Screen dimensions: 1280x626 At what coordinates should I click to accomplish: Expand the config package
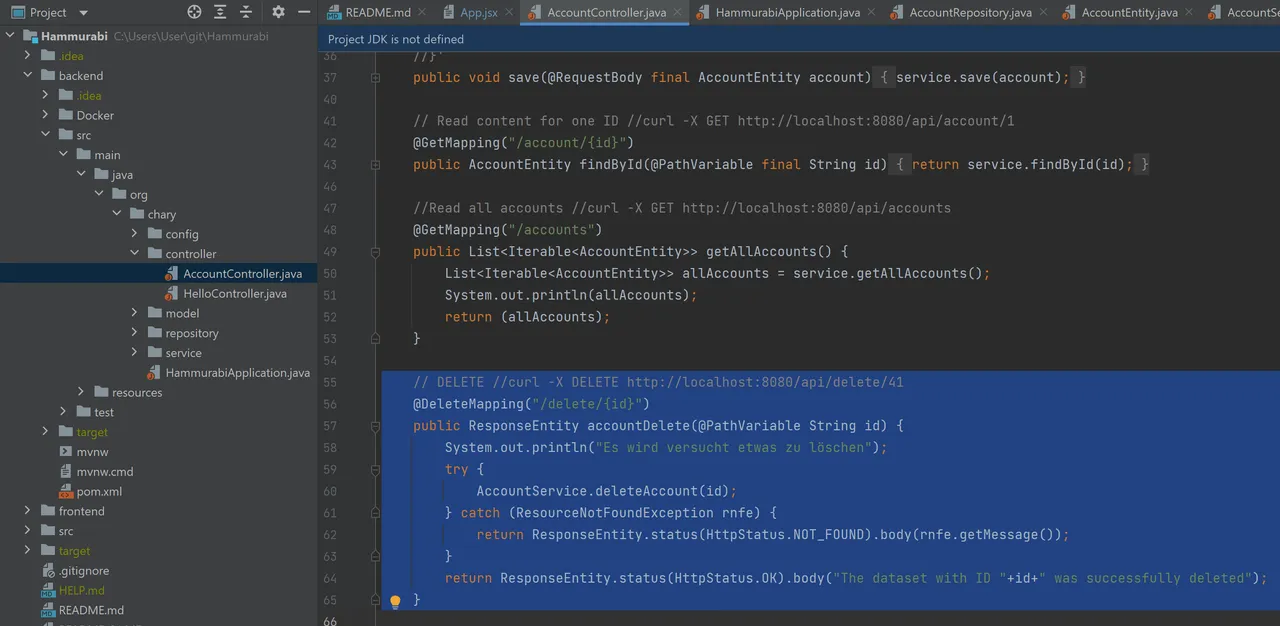click(x=135, y=234)
